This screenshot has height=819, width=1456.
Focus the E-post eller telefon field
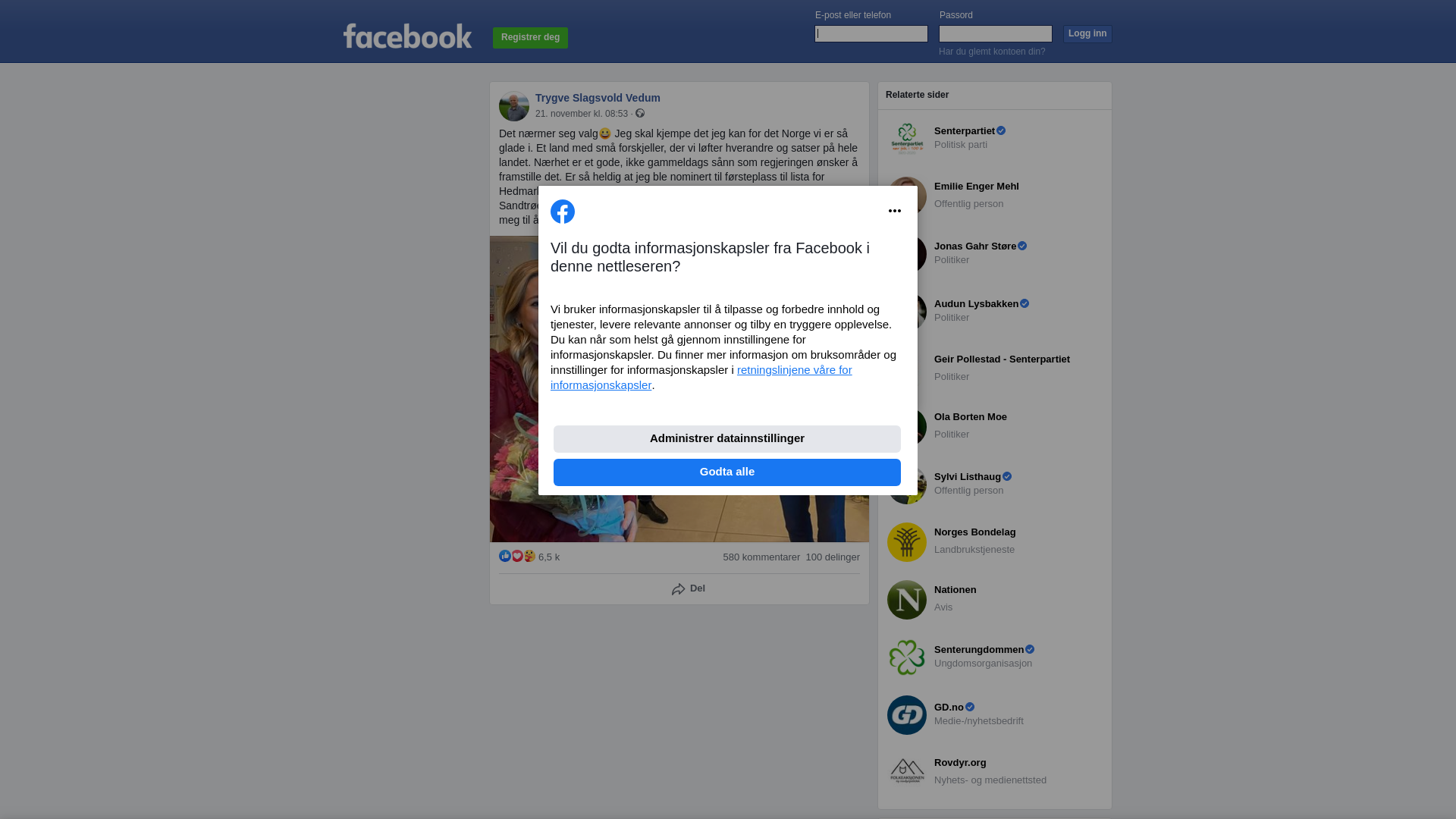click(871, 33)
